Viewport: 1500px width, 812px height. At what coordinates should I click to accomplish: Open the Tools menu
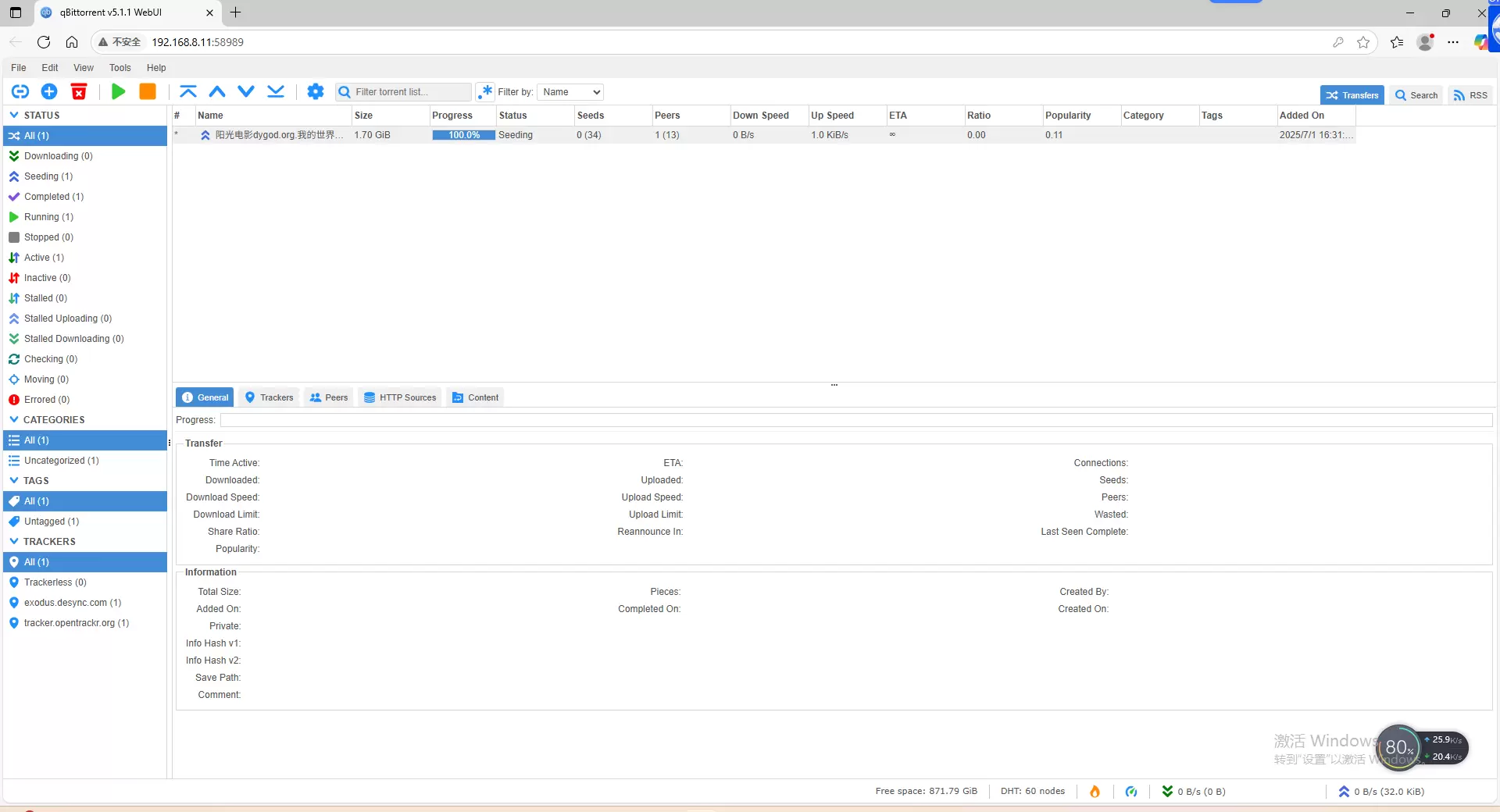point(120,68)
